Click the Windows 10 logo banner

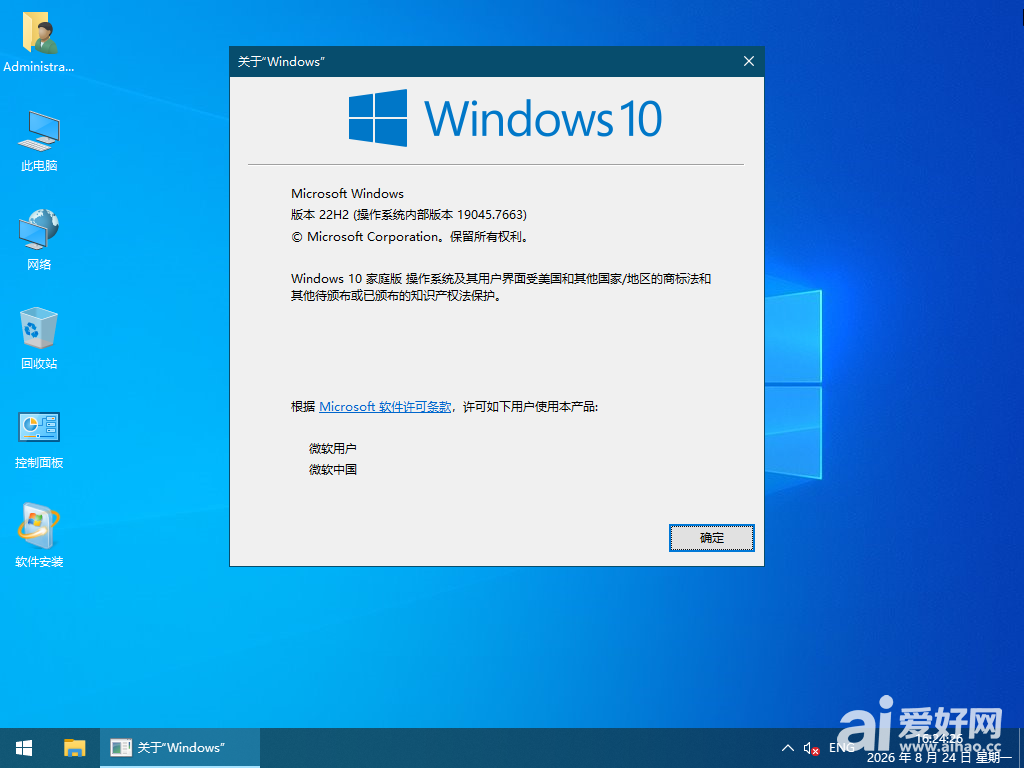point(505,118)
